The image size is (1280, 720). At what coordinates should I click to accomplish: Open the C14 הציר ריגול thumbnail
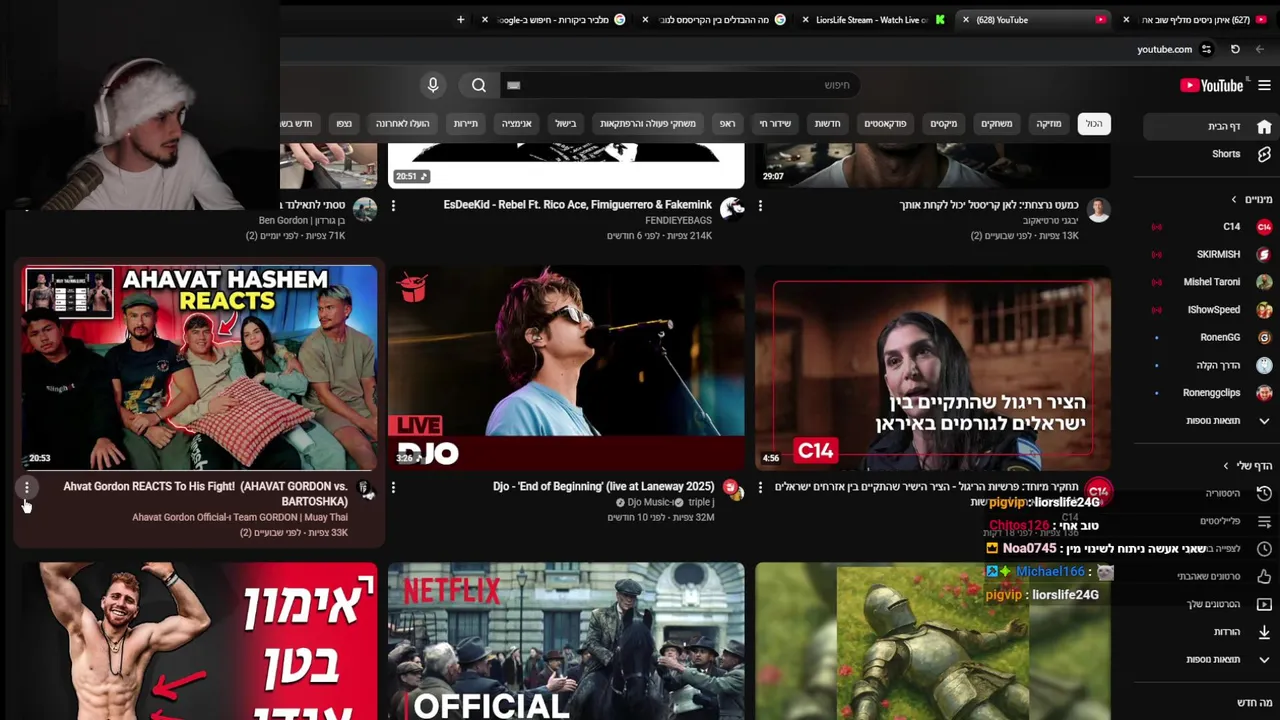933,368
